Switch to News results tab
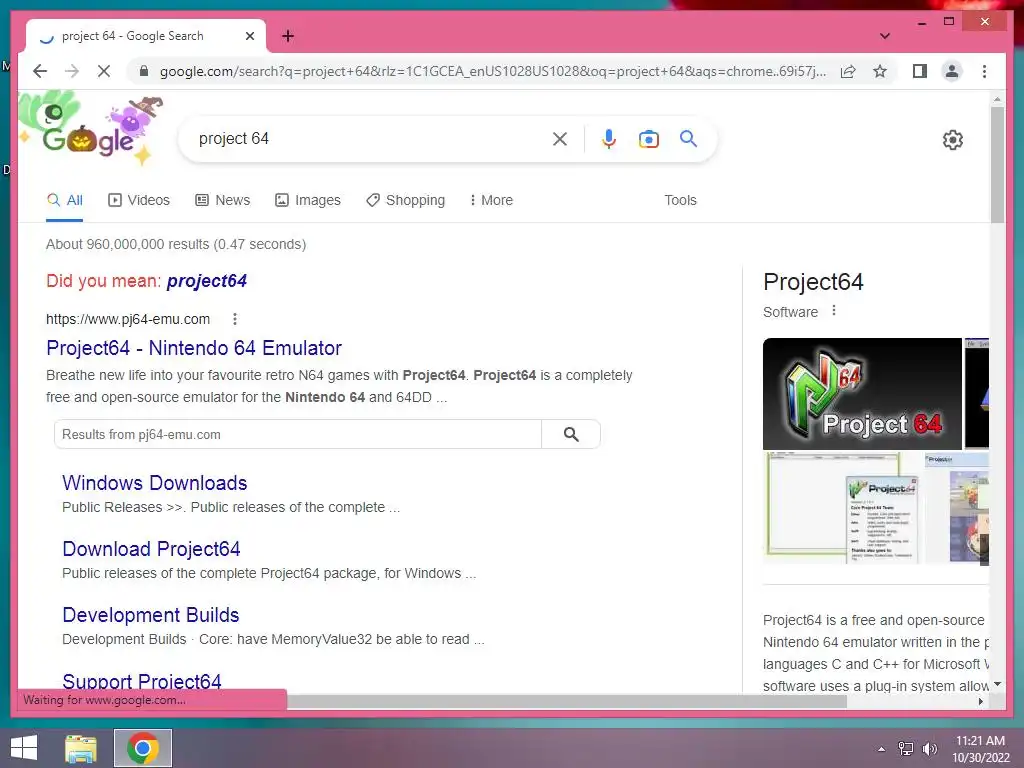 223,200
